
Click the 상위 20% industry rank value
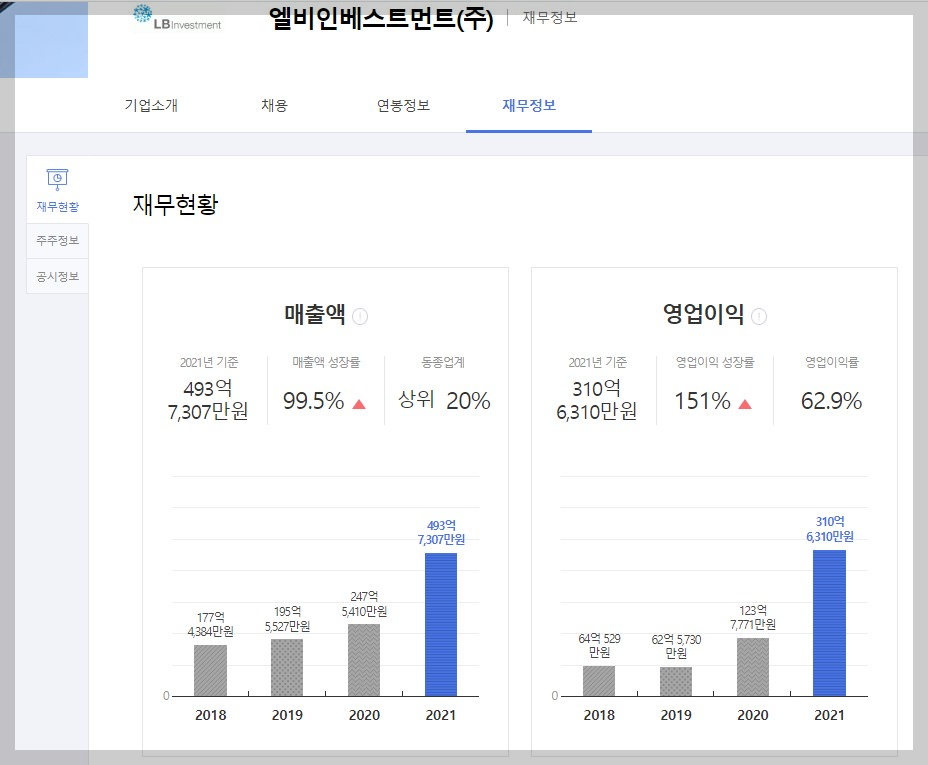[x=444, y=401]
